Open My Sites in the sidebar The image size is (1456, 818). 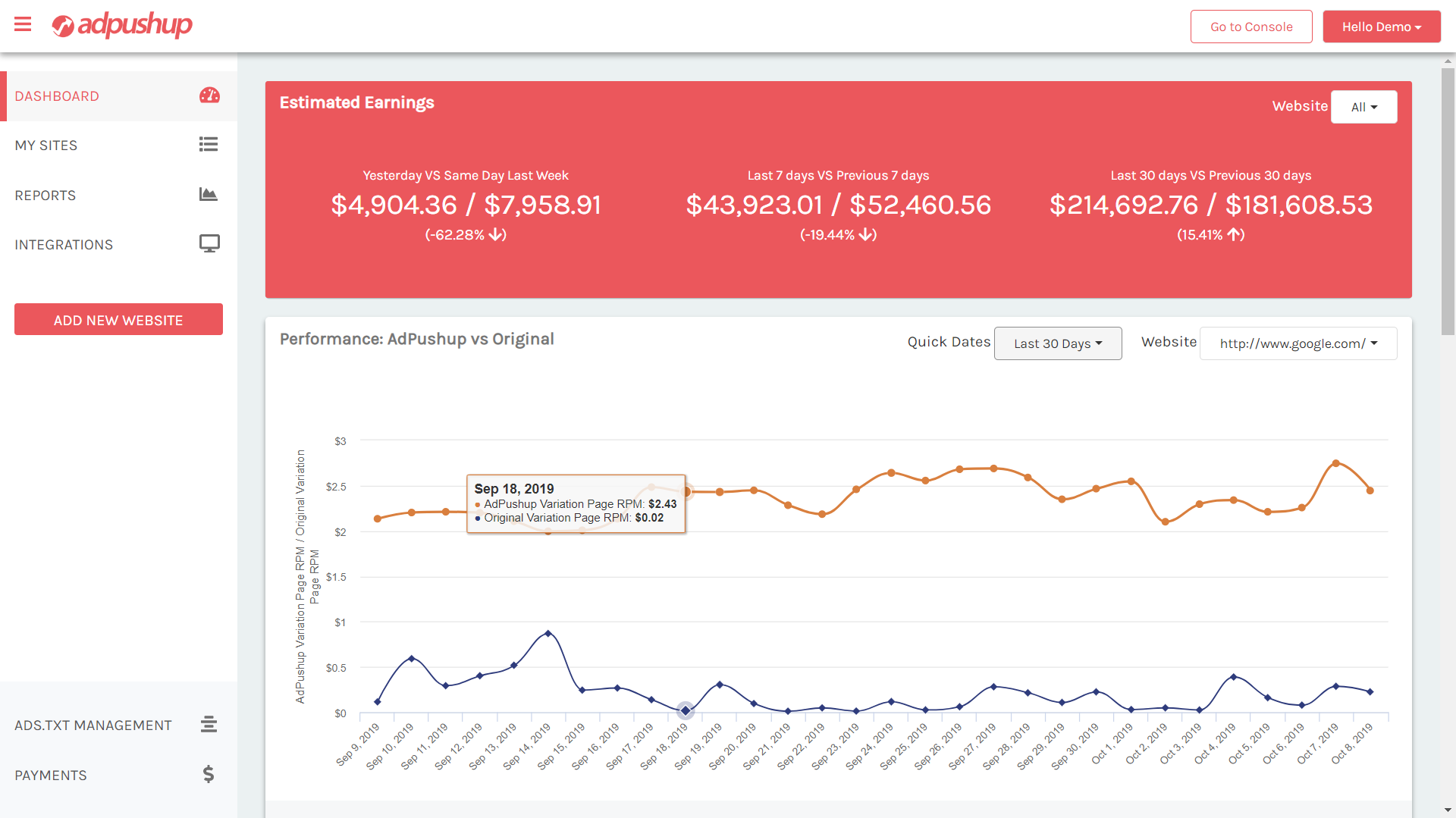click(x=118, y=146)
